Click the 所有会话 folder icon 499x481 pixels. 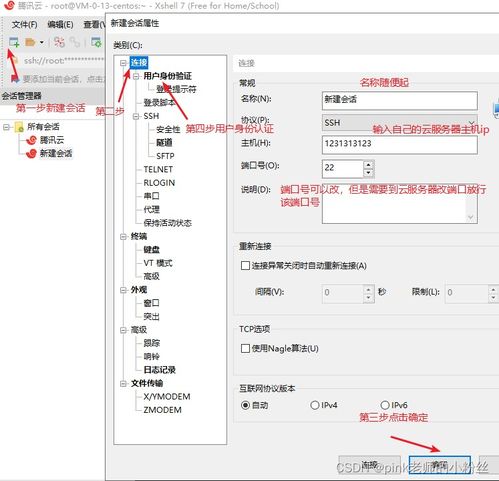click(19, 127)
